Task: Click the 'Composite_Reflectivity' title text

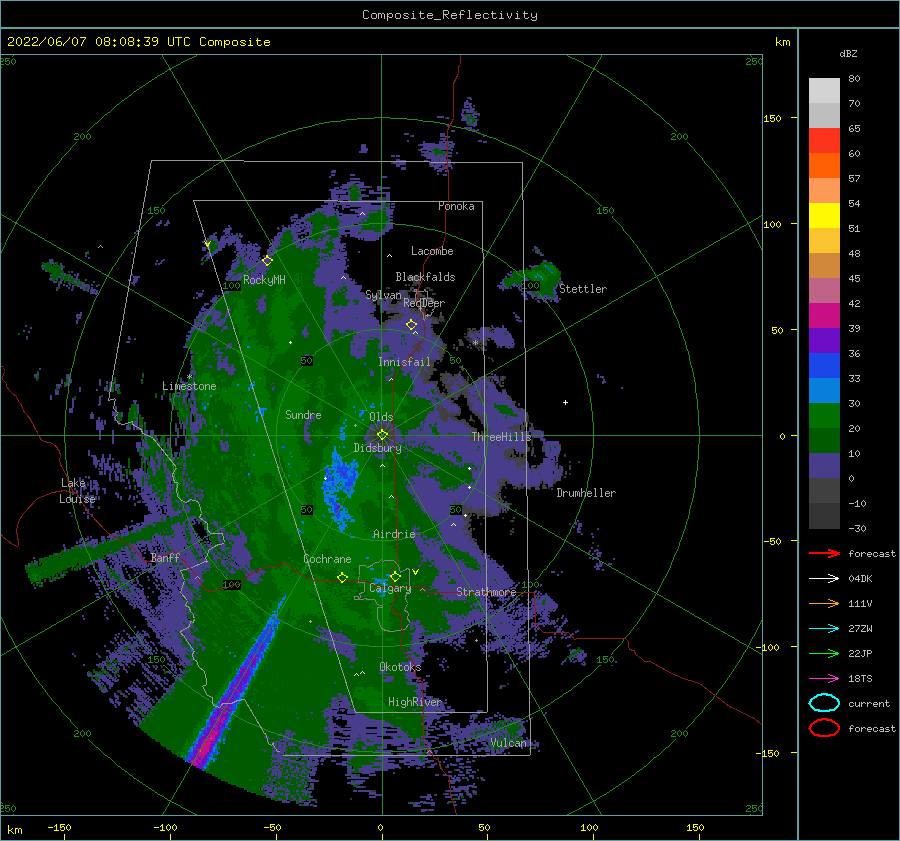Action: pyautogui.click(x=450, y=15)
